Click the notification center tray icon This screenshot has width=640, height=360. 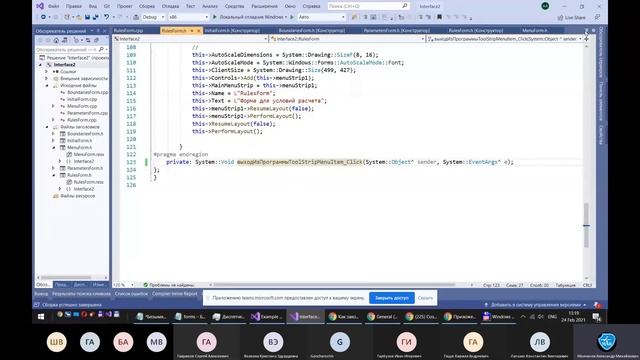coord(596,317)
